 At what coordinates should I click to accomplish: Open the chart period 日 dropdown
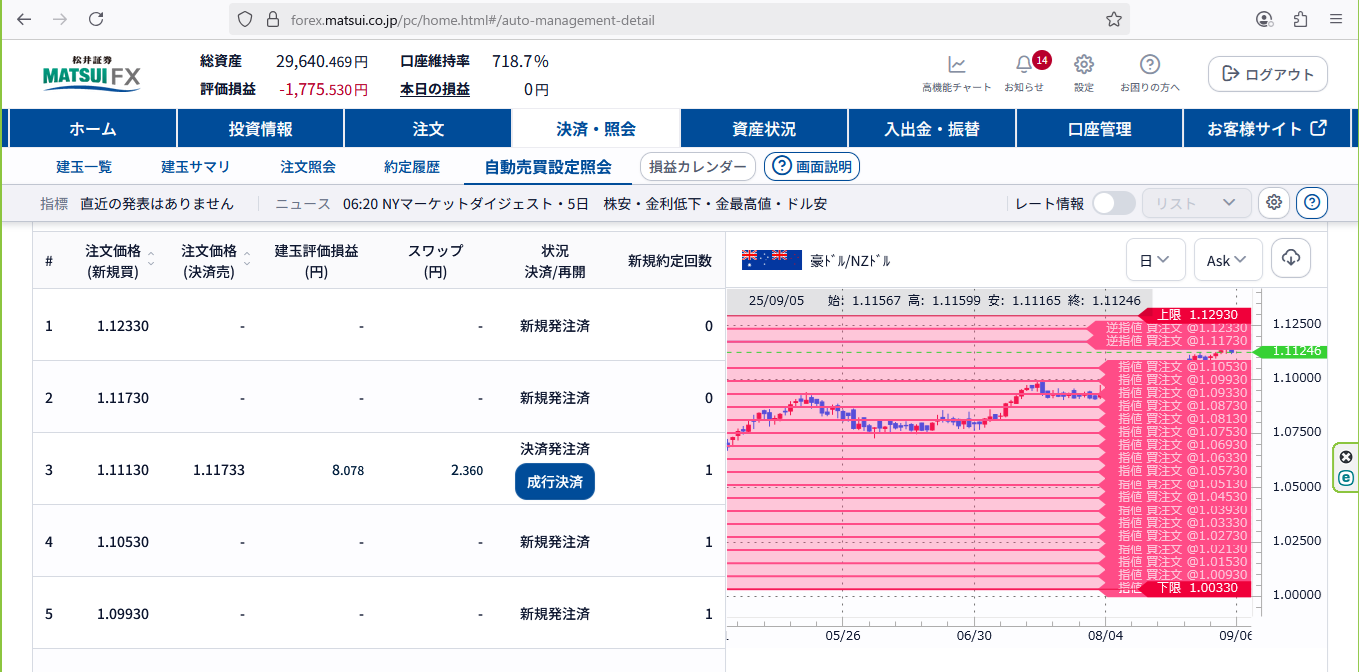1156,260
